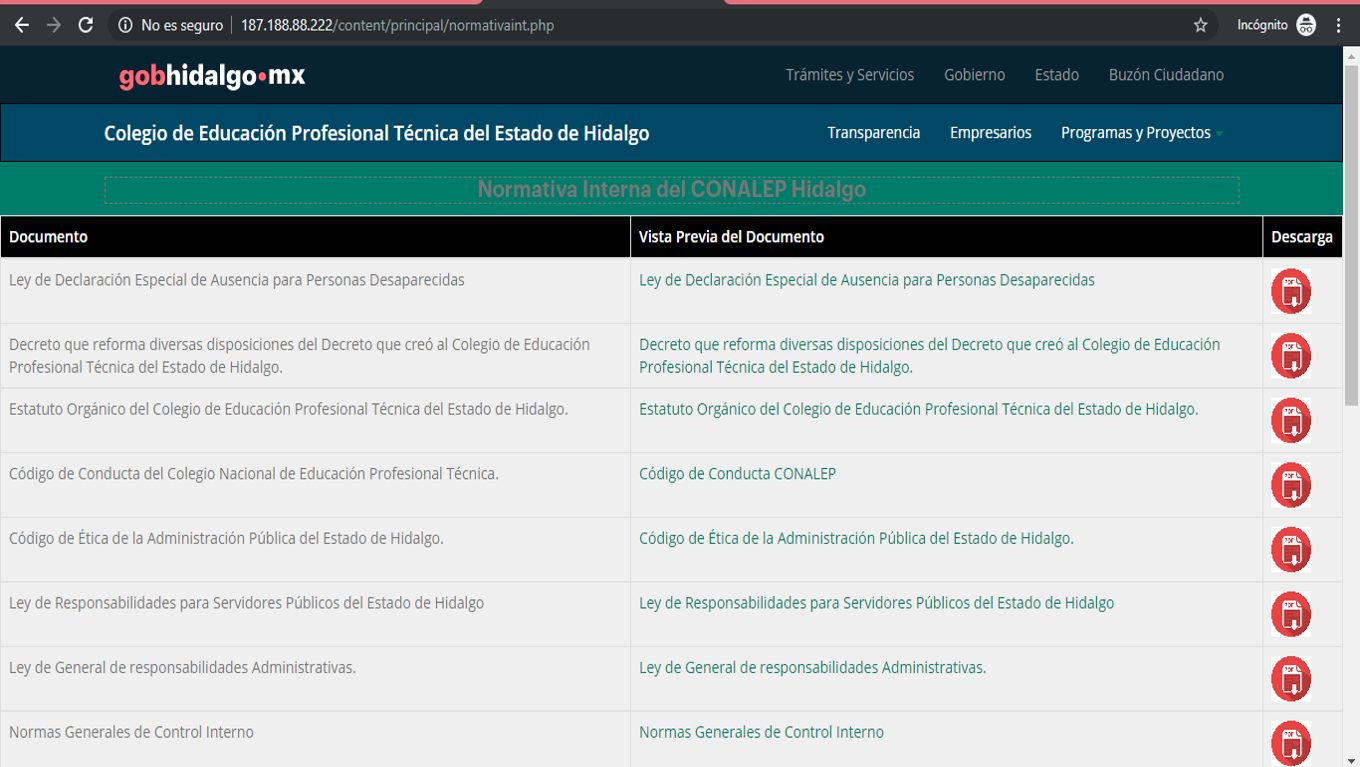Preview Decreto que reforma diversas disposiciones link

(x=930, y=356)
